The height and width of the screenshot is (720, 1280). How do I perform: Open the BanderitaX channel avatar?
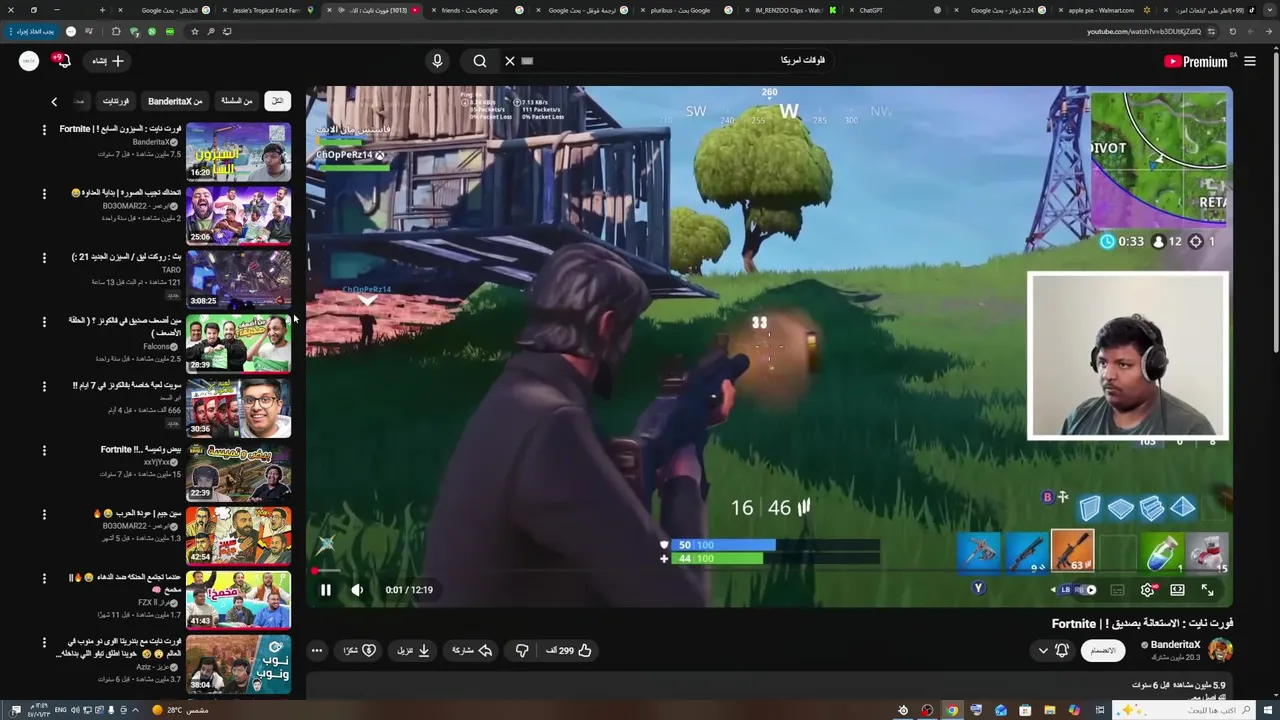[x=1220, y=650]
